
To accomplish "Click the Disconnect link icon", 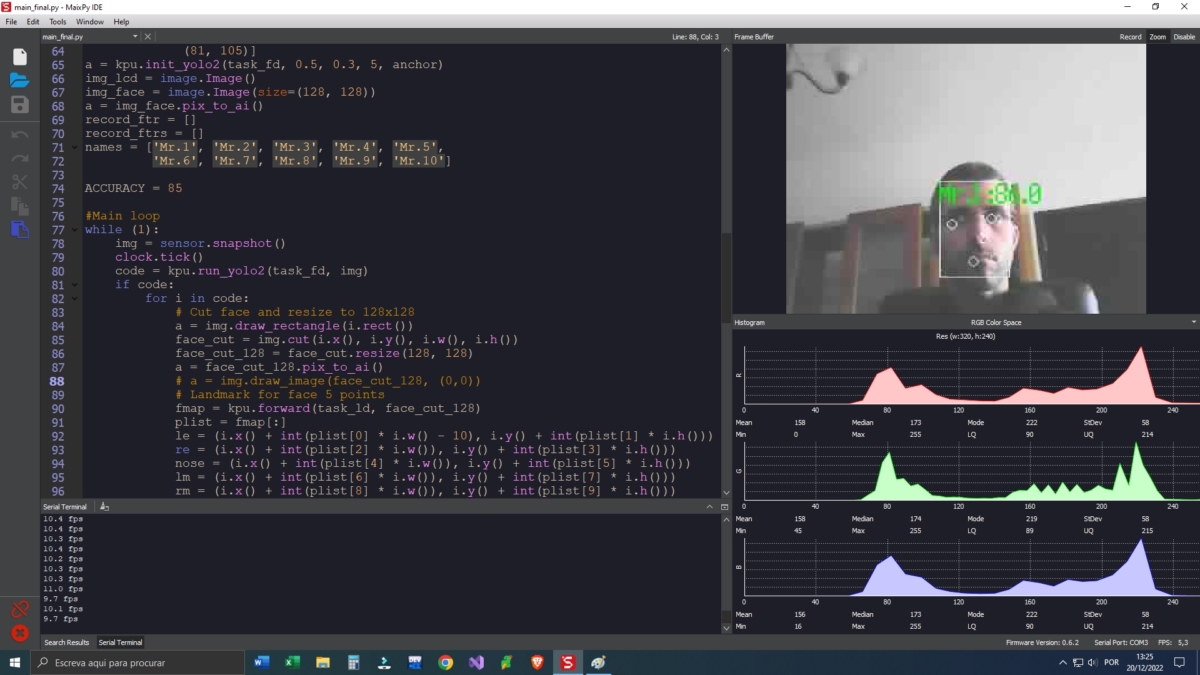I will [x=20, y=609].
